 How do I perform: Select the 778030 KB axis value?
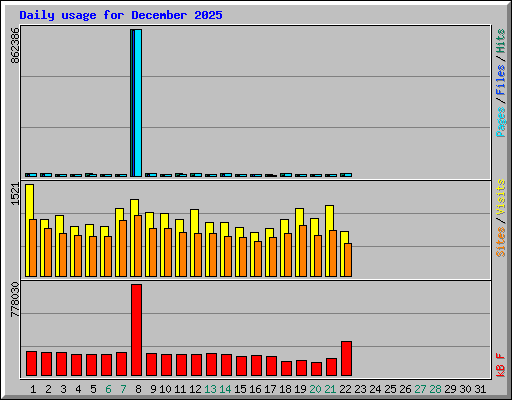point(15,299)
